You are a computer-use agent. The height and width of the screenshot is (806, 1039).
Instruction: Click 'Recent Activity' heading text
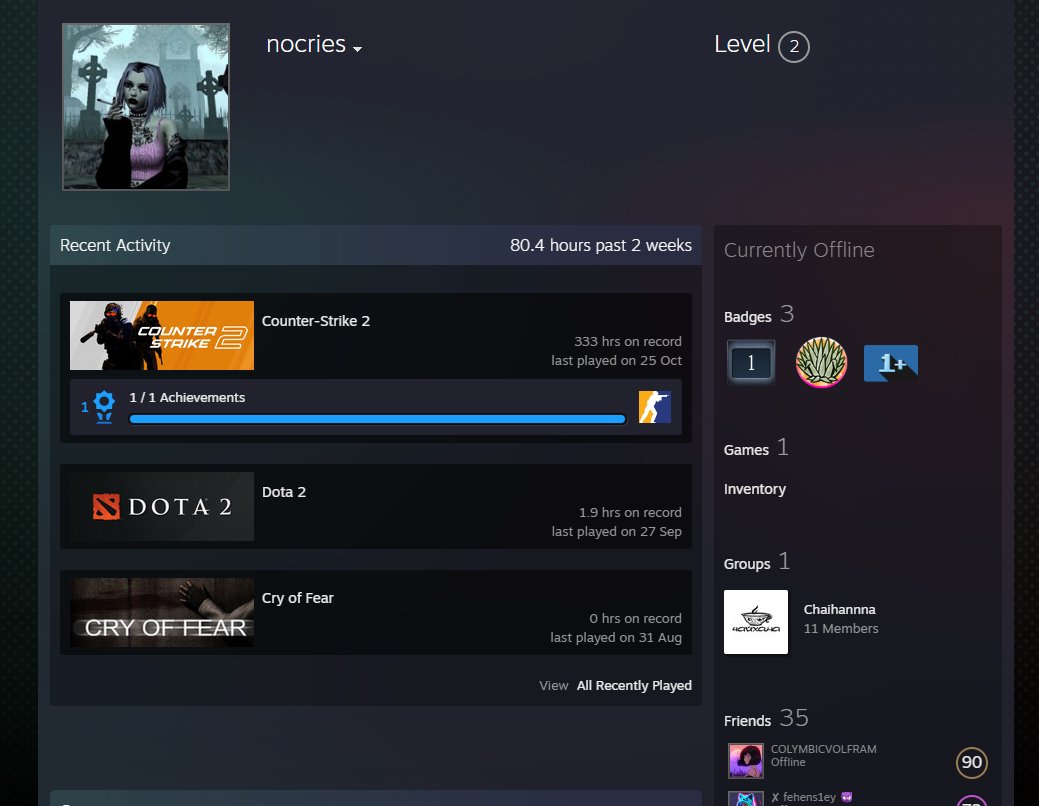click(x=115, y=245)
